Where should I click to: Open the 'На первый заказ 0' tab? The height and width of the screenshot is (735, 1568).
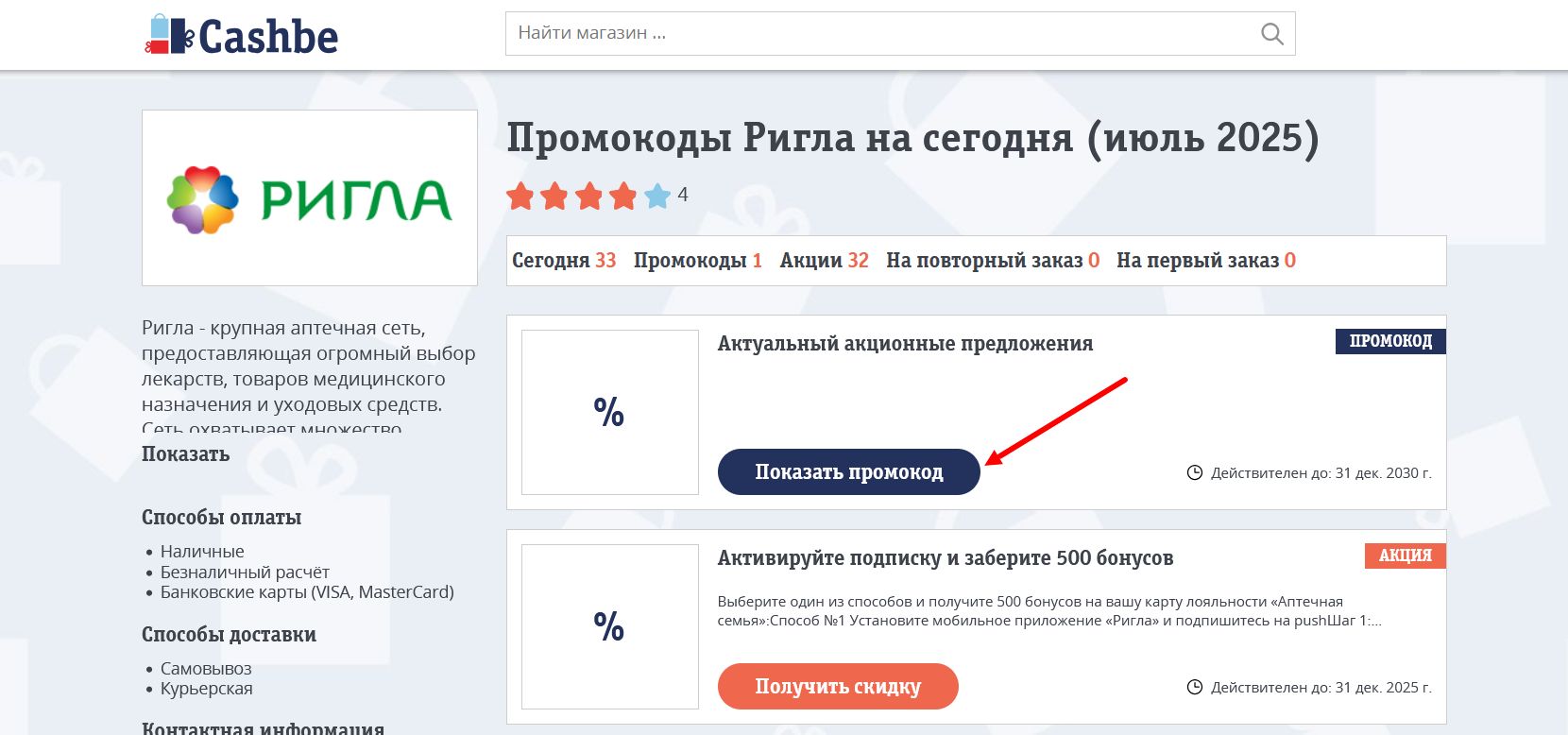[x=1206, y=261]
